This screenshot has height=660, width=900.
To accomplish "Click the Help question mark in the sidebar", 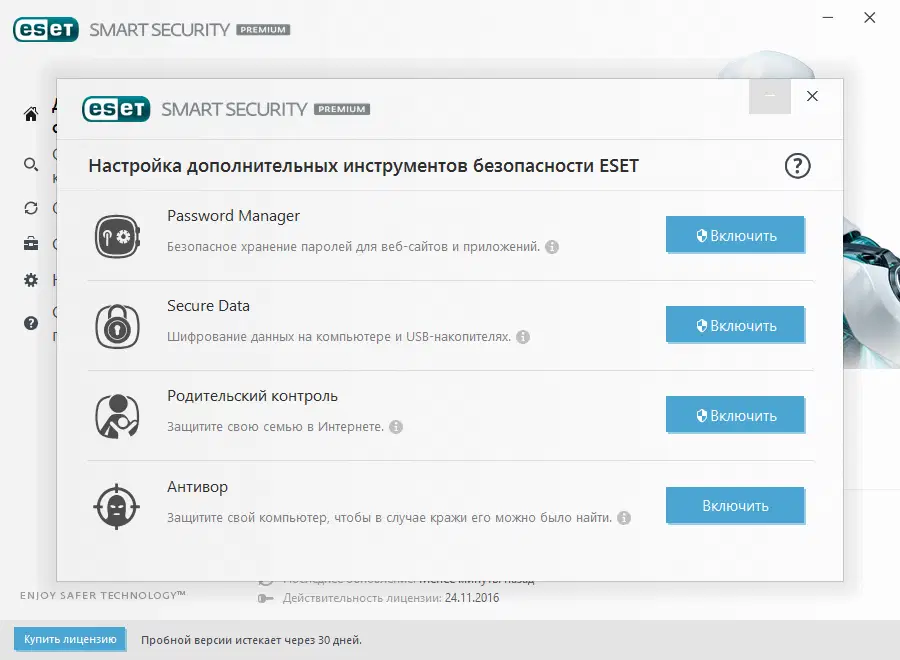I will tap(30, 322).
